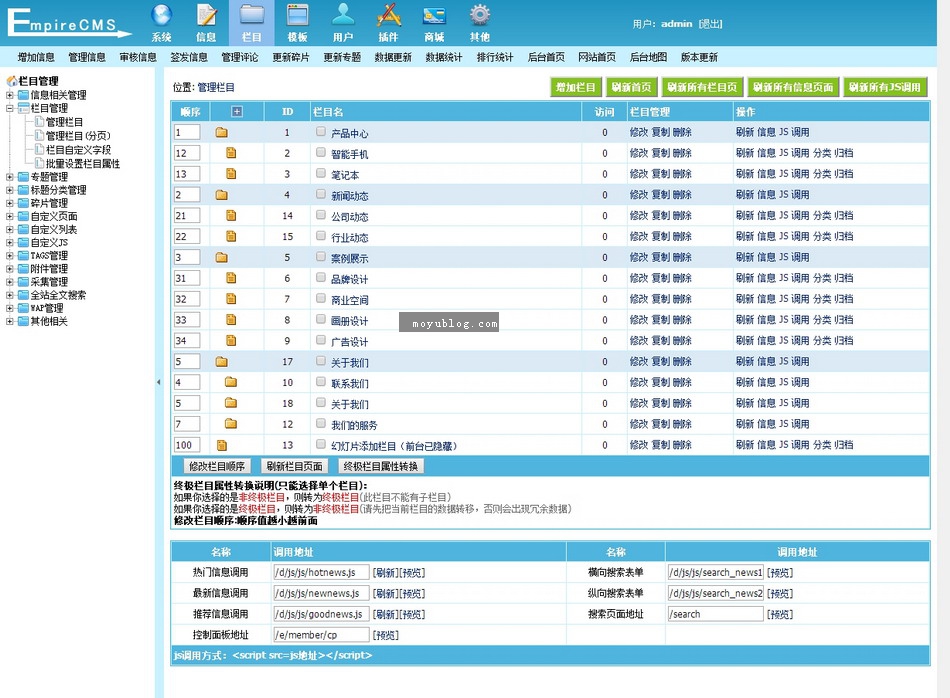The height and width of the screenshot is (698, 950).
Task: Click the EmpireCMS logo
Action: click(x=68, y=23)
